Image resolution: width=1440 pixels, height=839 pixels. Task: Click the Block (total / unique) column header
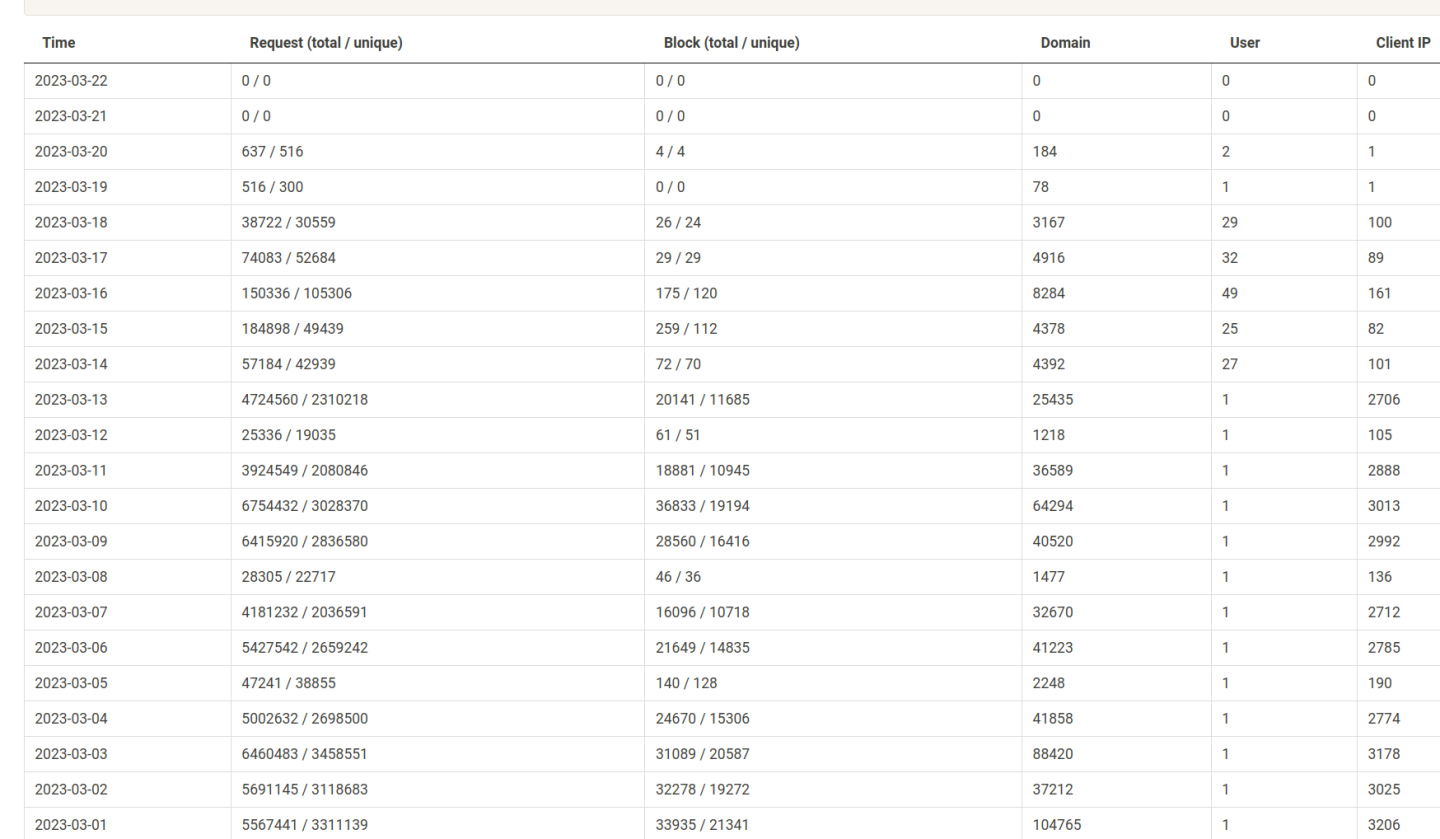click(731, 43)
